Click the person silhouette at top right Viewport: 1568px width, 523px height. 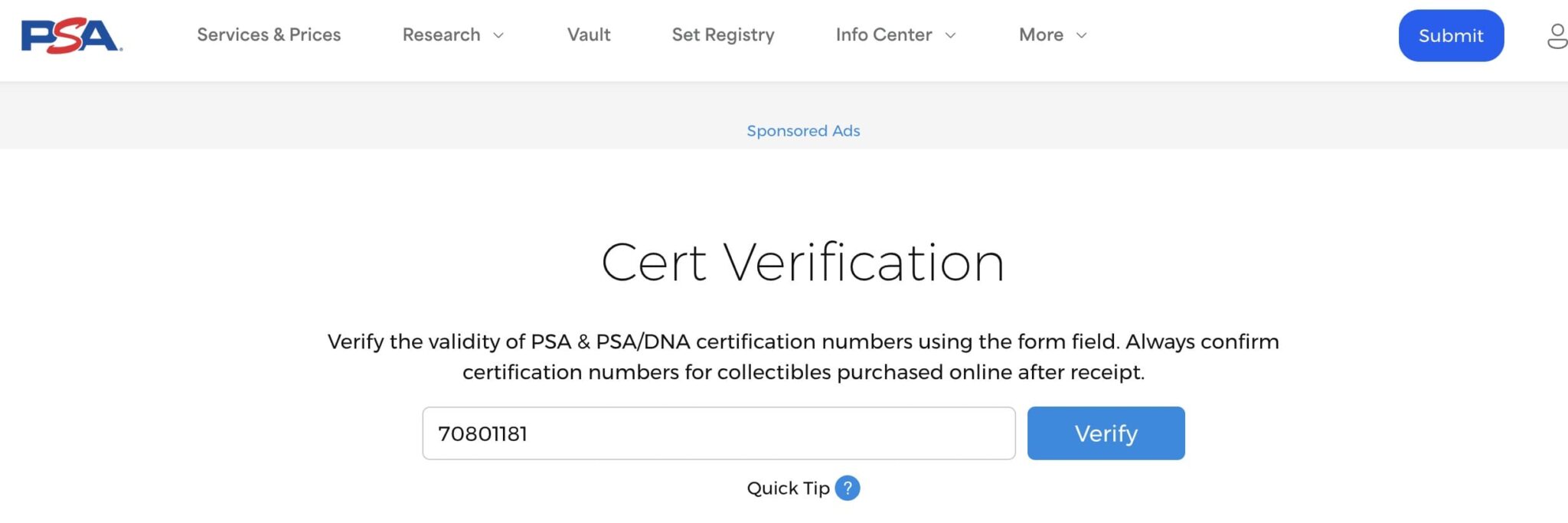tap(1558, 34)
